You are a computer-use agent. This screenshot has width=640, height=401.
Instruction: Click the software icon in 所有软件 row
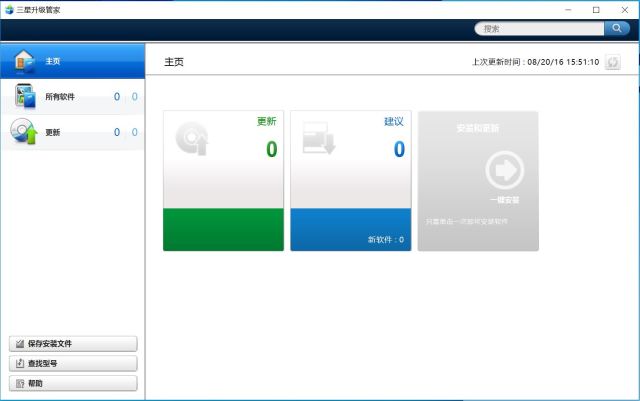(24, 96)
